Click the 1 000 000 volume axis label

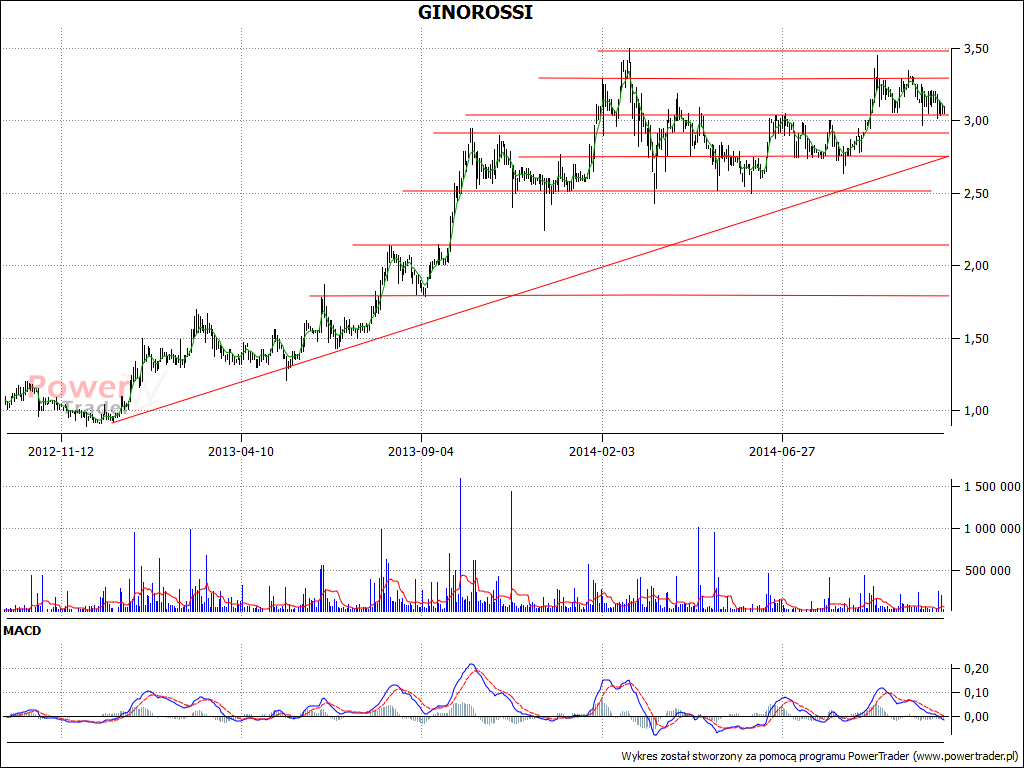click(991, 528)
